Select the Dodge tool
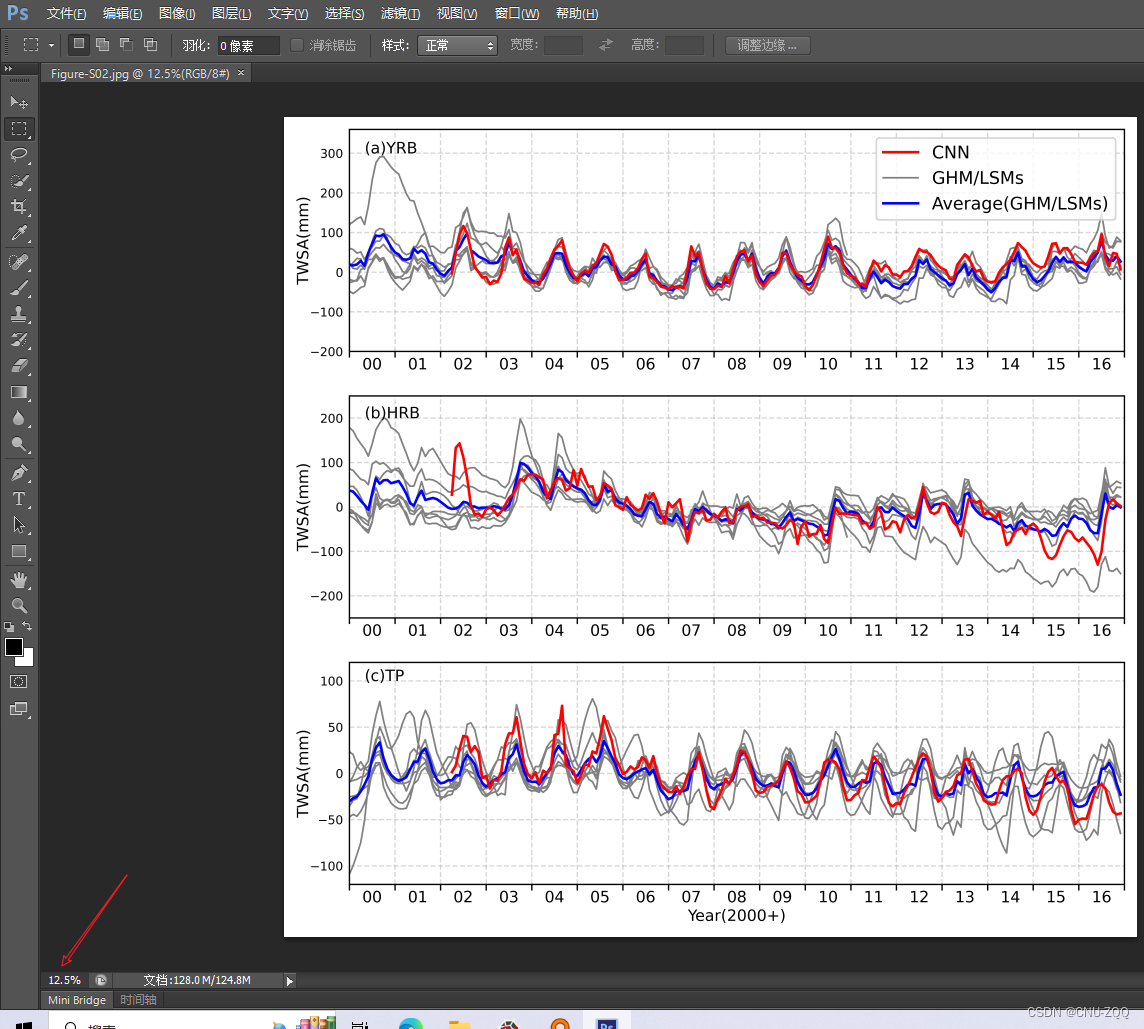The width and height of the screenshot is (1144, 1029). click(19, 445)
